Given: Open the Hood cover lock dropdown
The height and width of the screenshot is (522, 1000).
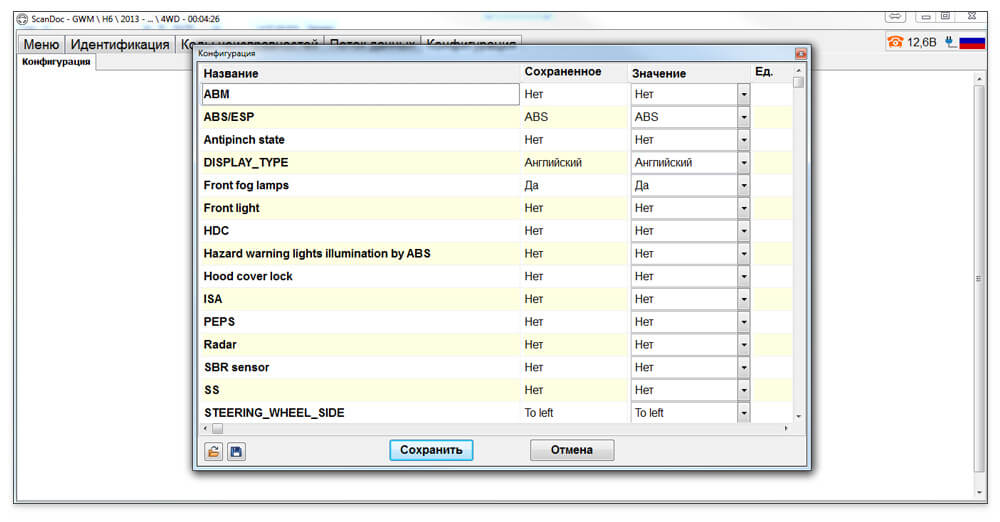Looking at the screenshot, I should pos(744,276).
